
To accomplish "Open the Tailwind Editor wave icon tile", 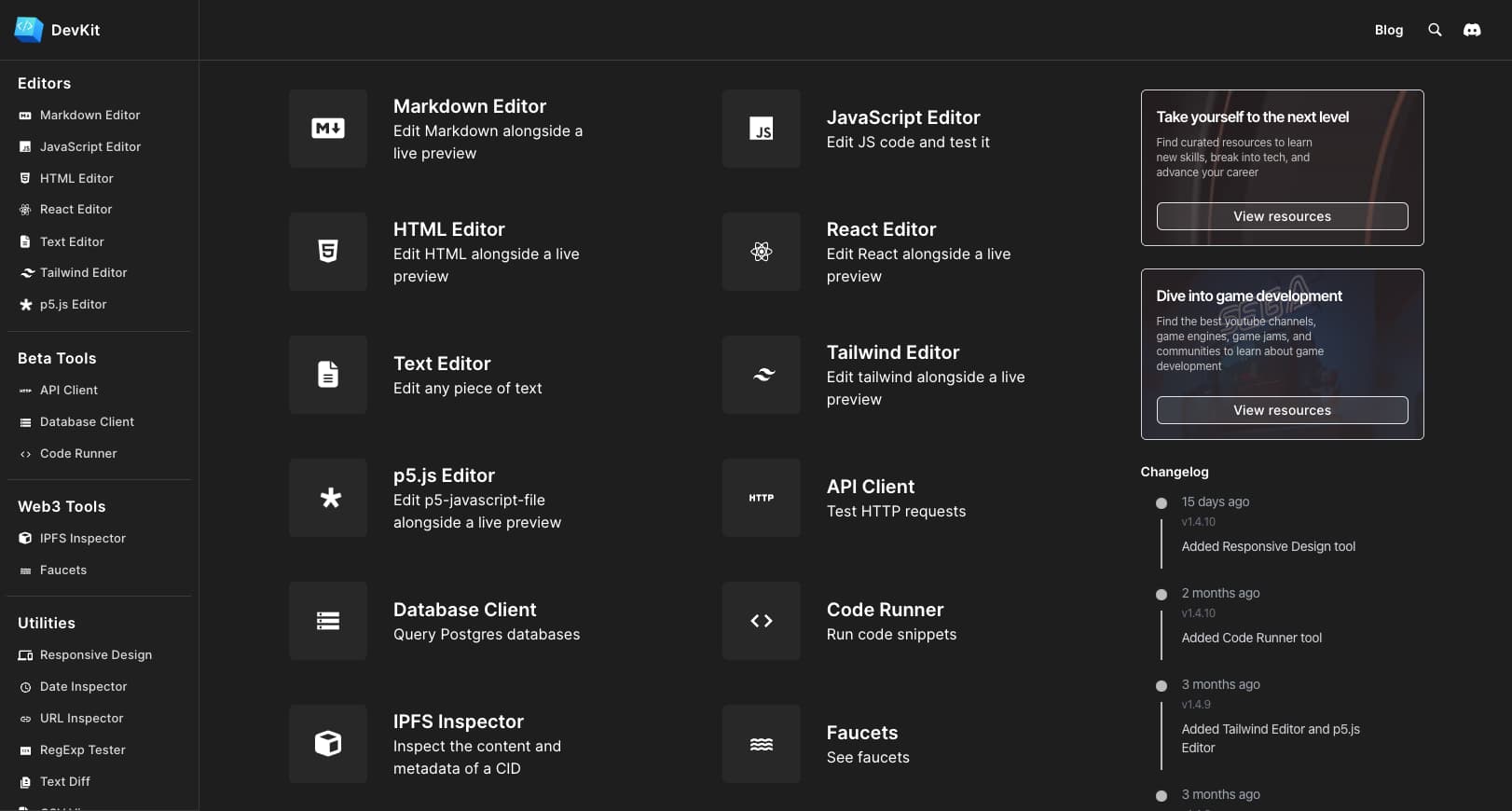I will click(761, 375).
